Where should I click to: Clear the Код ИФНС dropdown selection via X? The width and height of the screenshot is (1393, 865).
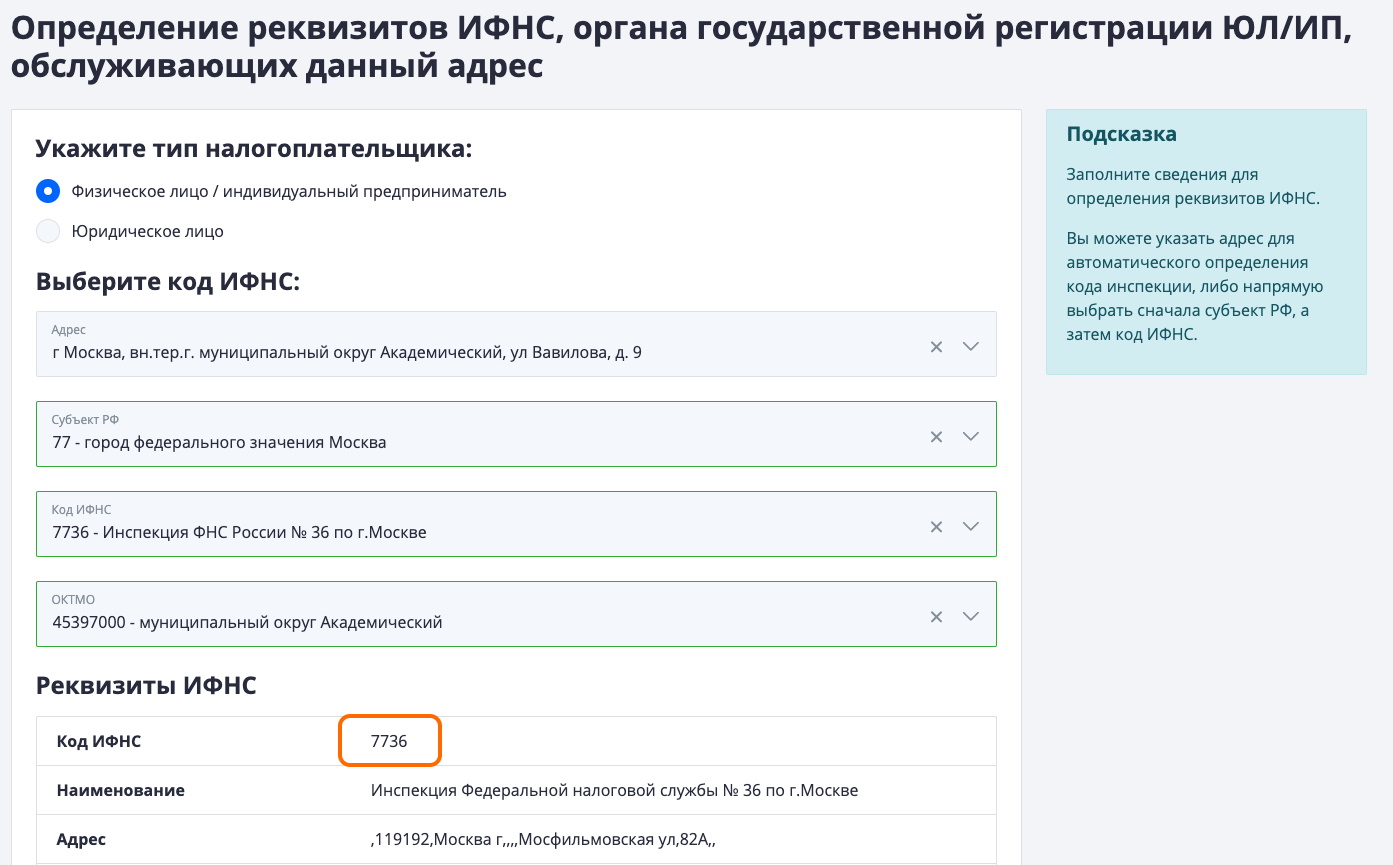point(936,527)
